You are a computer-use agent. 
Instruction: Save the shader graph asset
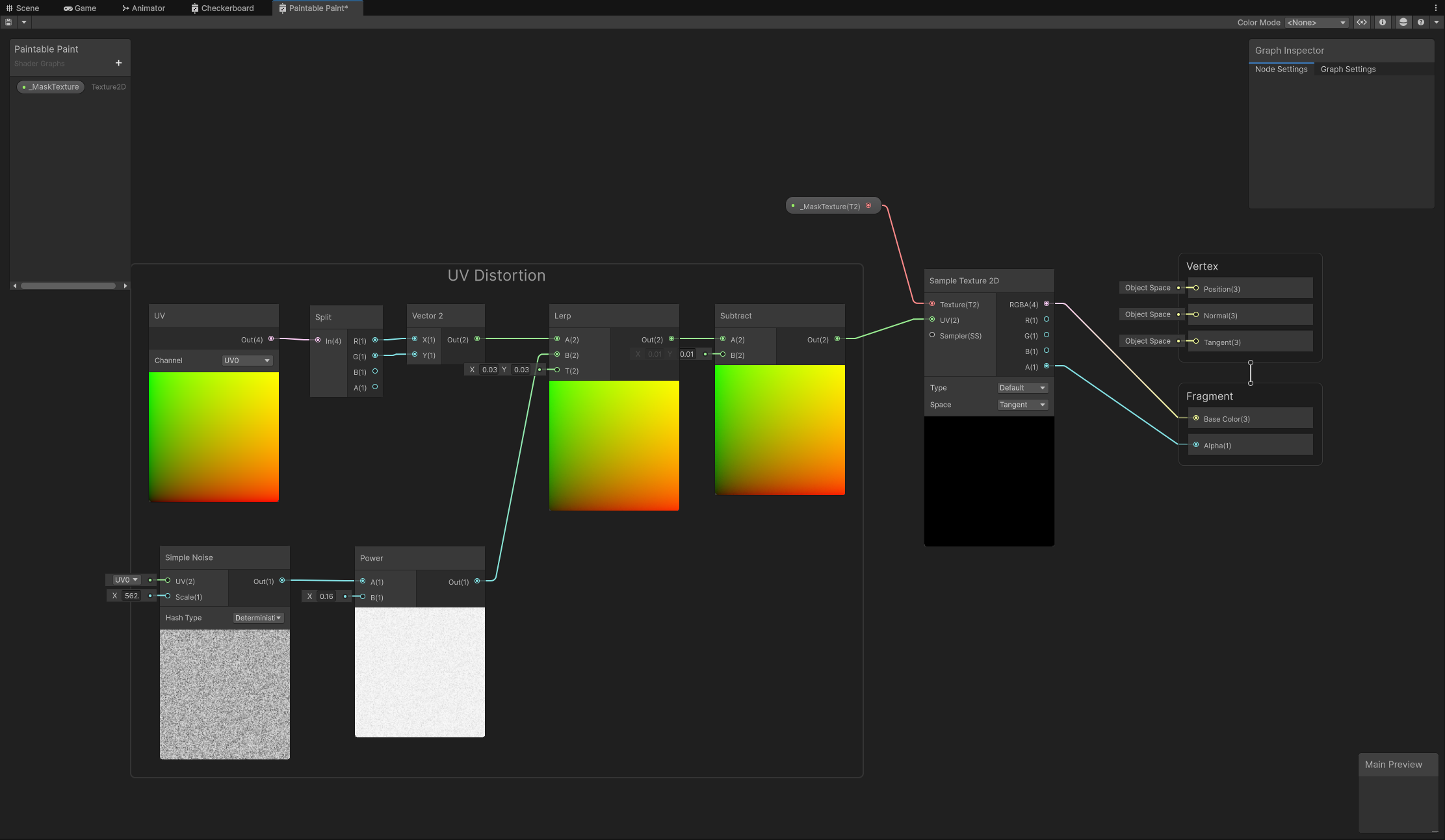point(8,22)
